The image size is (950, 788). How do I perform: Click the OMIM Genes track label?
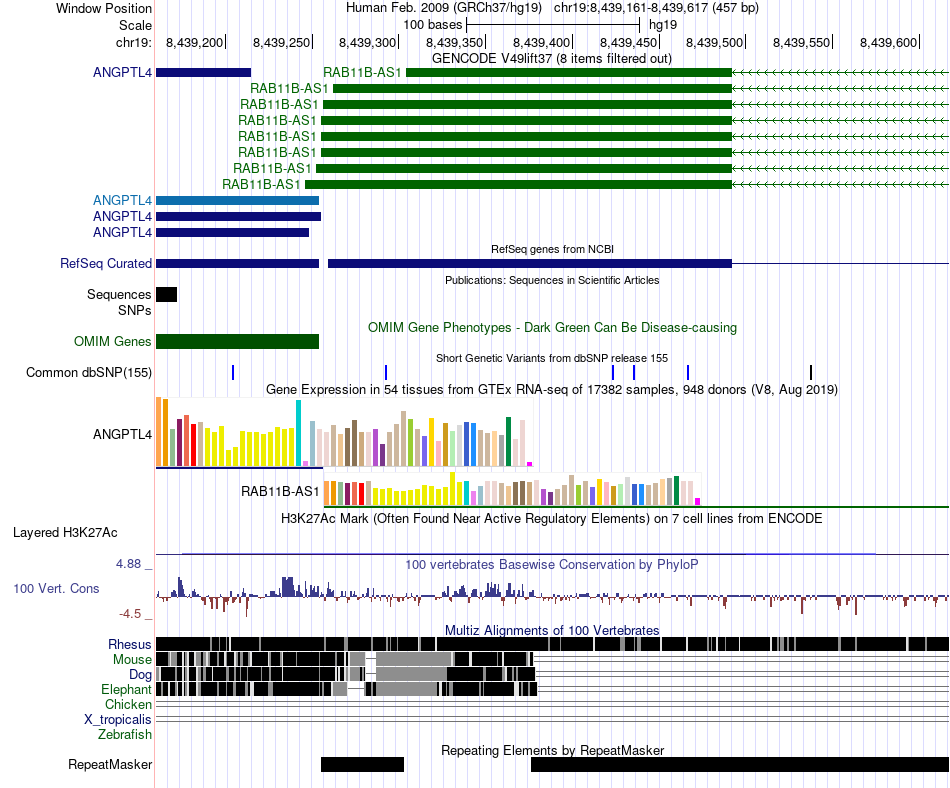click(x=112, y=342)
